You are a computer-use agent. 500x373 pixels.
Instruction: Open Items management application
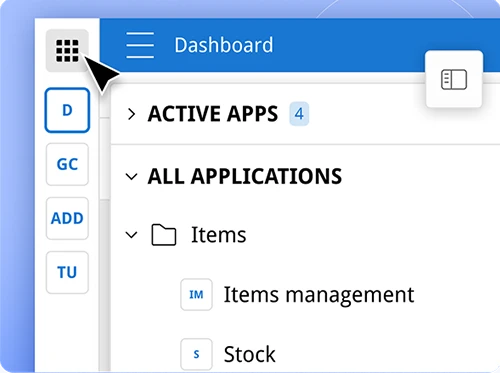pos(319,295)
